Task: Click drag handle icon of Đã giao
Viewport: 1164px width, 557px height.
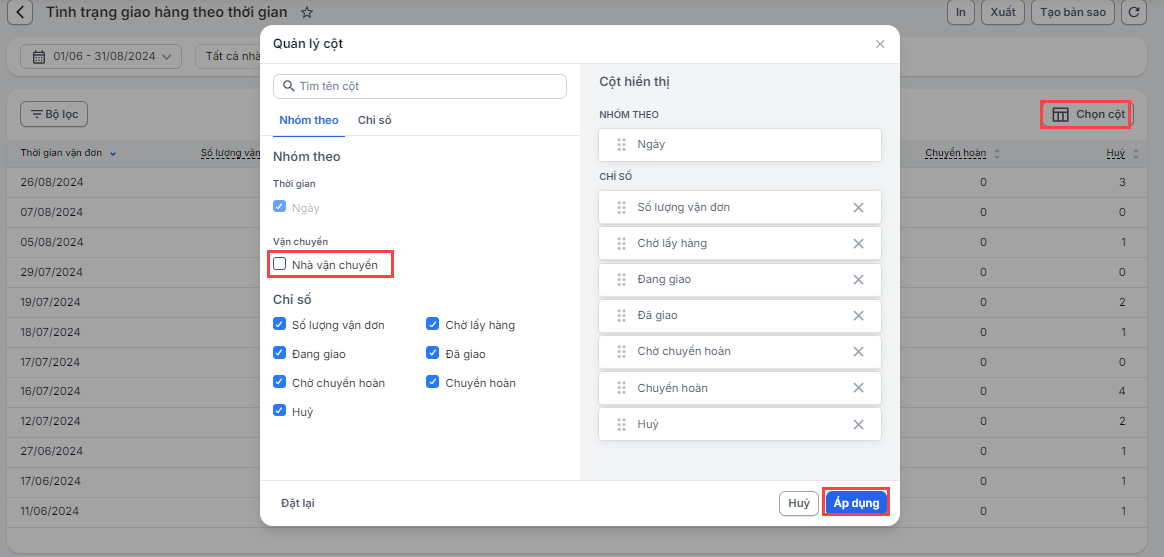Action: click(621, 315)
